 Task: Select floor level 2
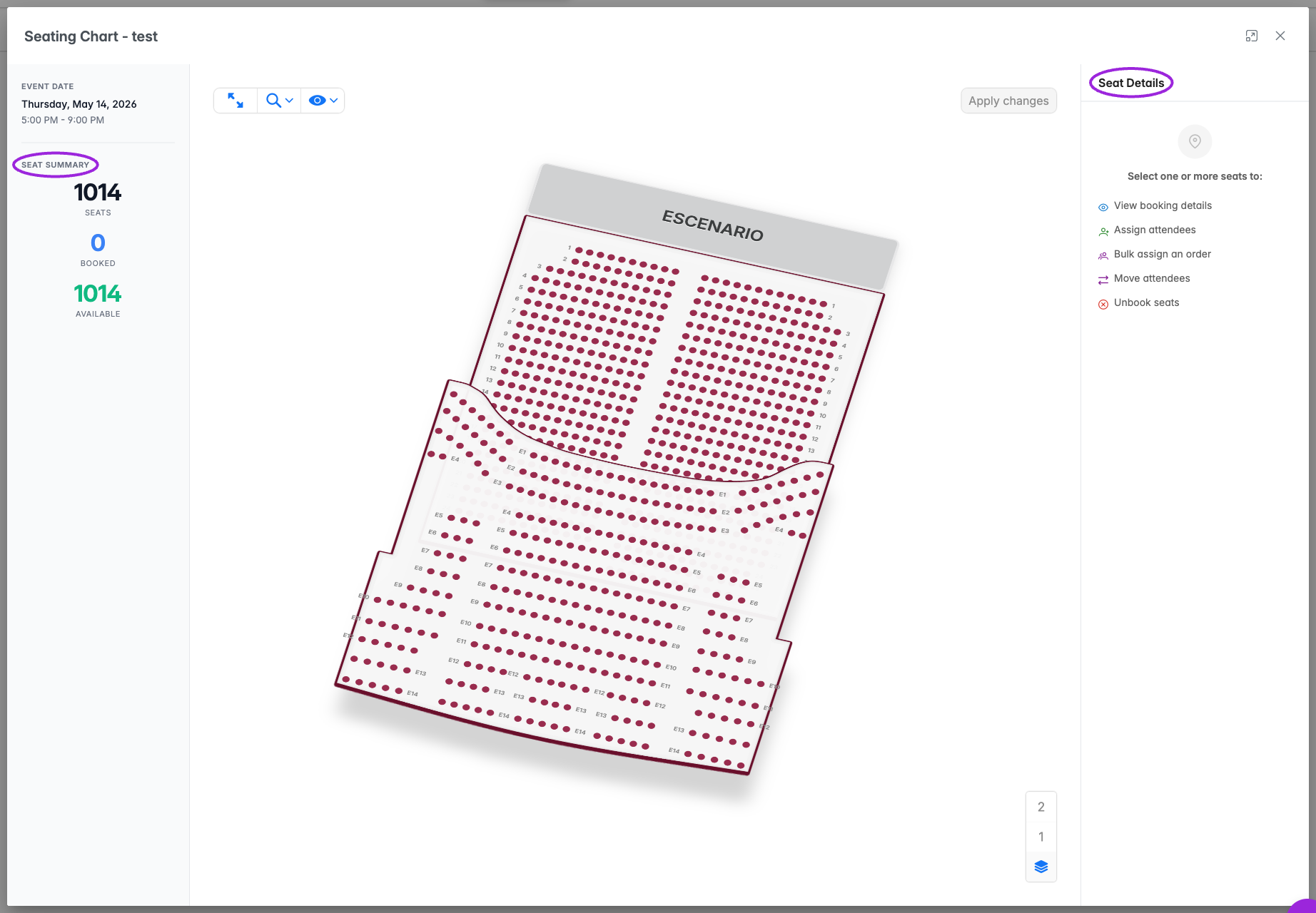point(1041,807)
